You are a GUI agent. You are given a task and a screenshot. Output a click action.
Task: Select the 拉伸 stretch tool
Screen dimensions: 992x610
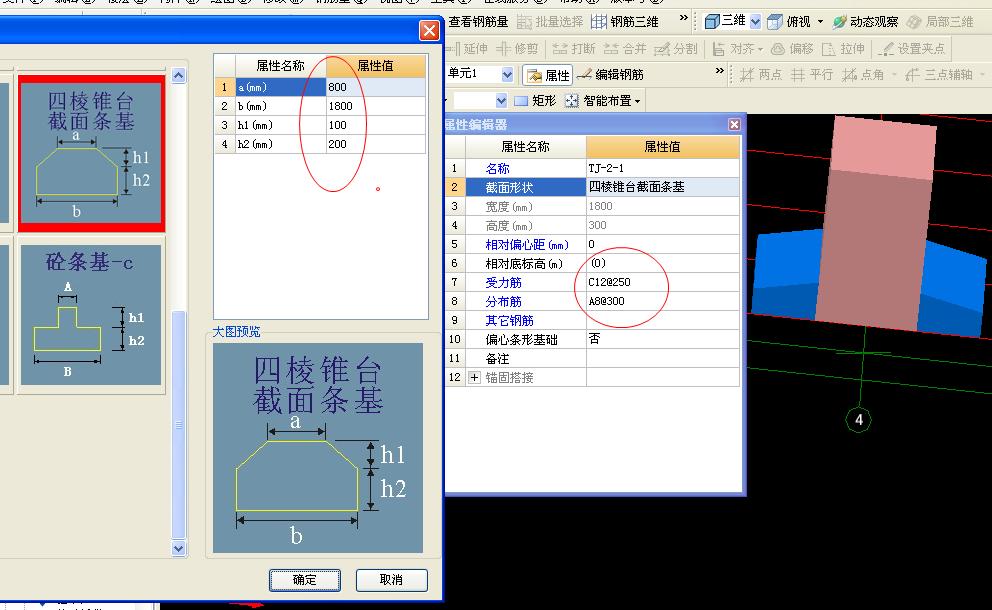coord(843,49)
